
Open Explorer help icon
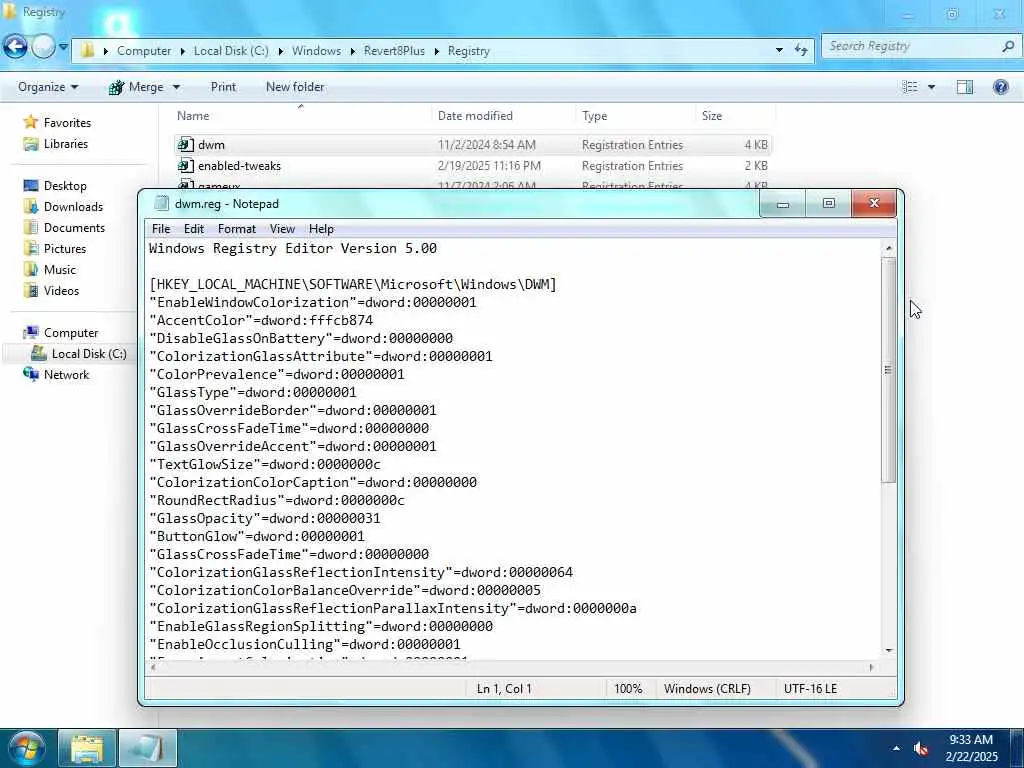point(1000,87)
